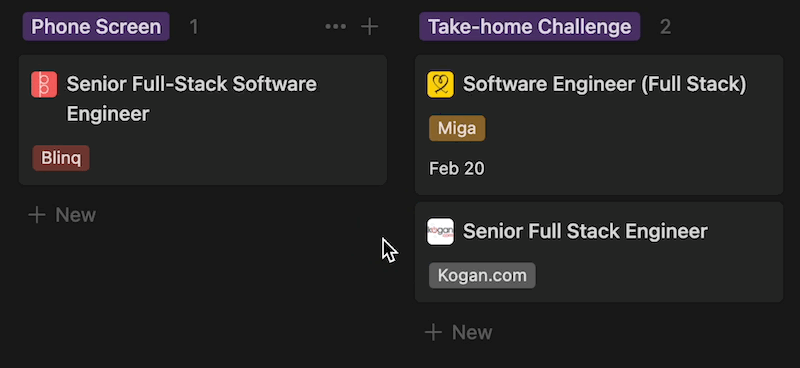Click the Take-home Challenge card count 2
The image size is (800, 368).
click(x=665, y=27)
